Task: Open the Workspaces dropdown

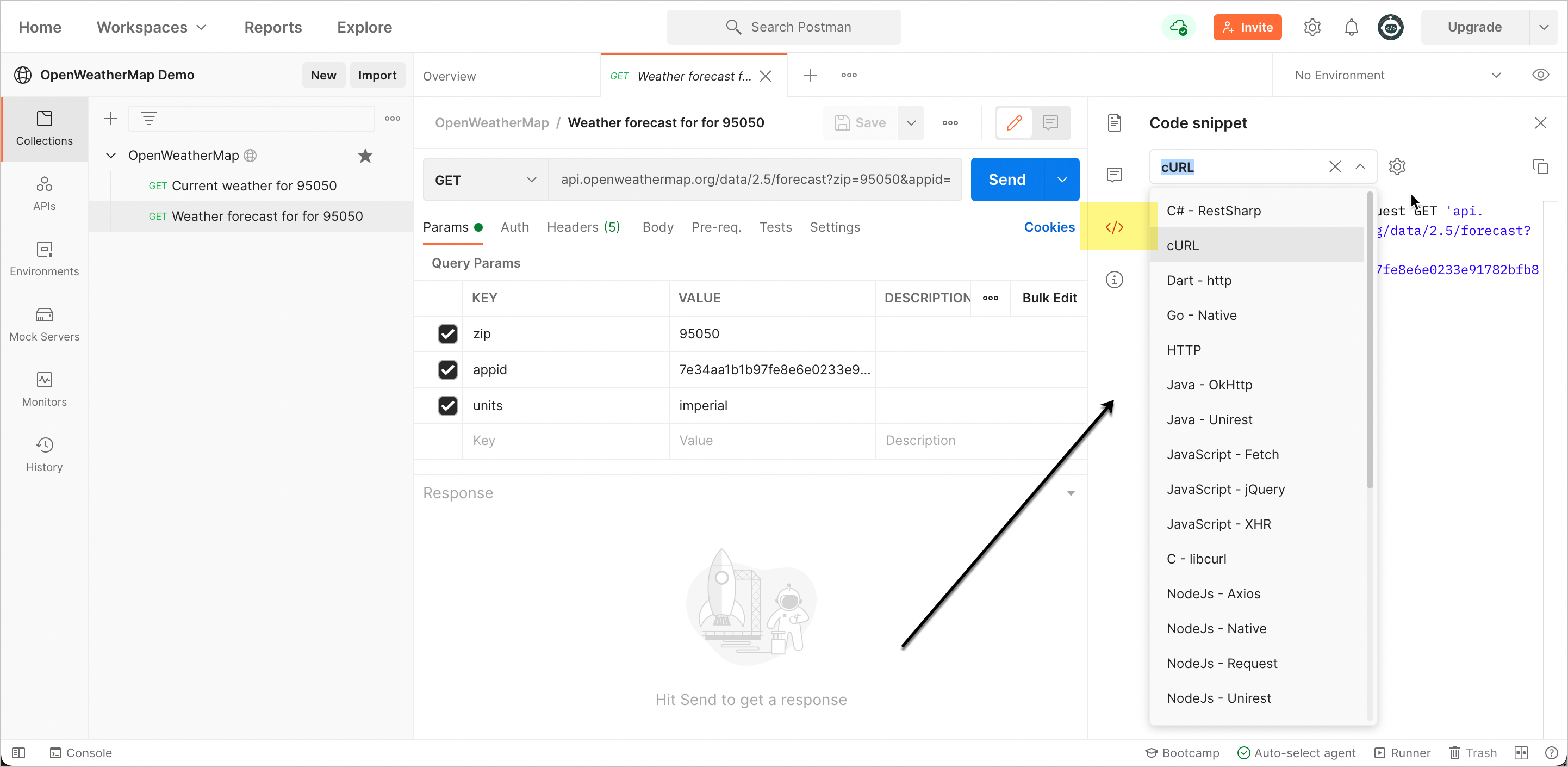Action: 152,27
